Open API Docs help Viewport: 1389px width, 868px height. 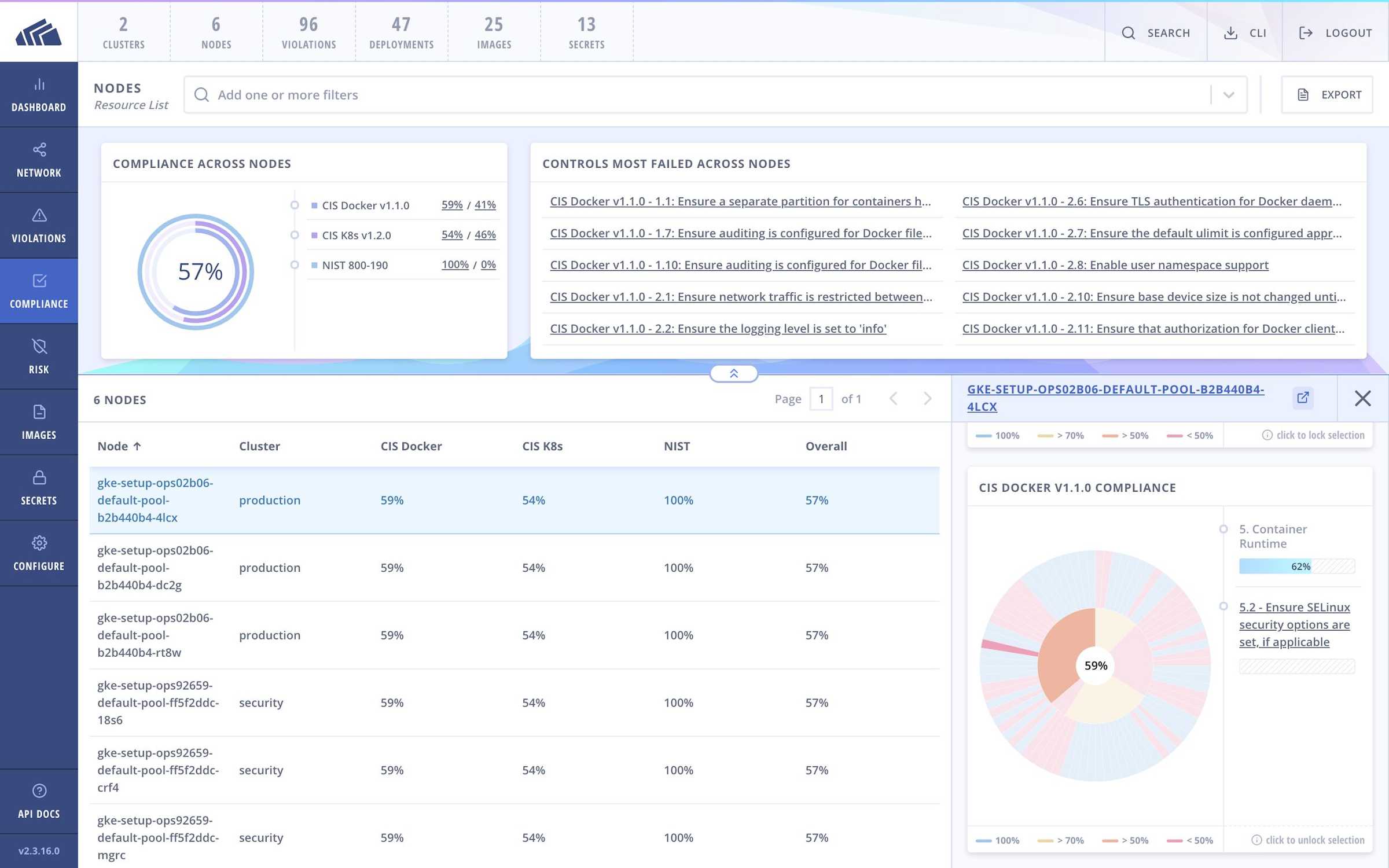[39, 801]
